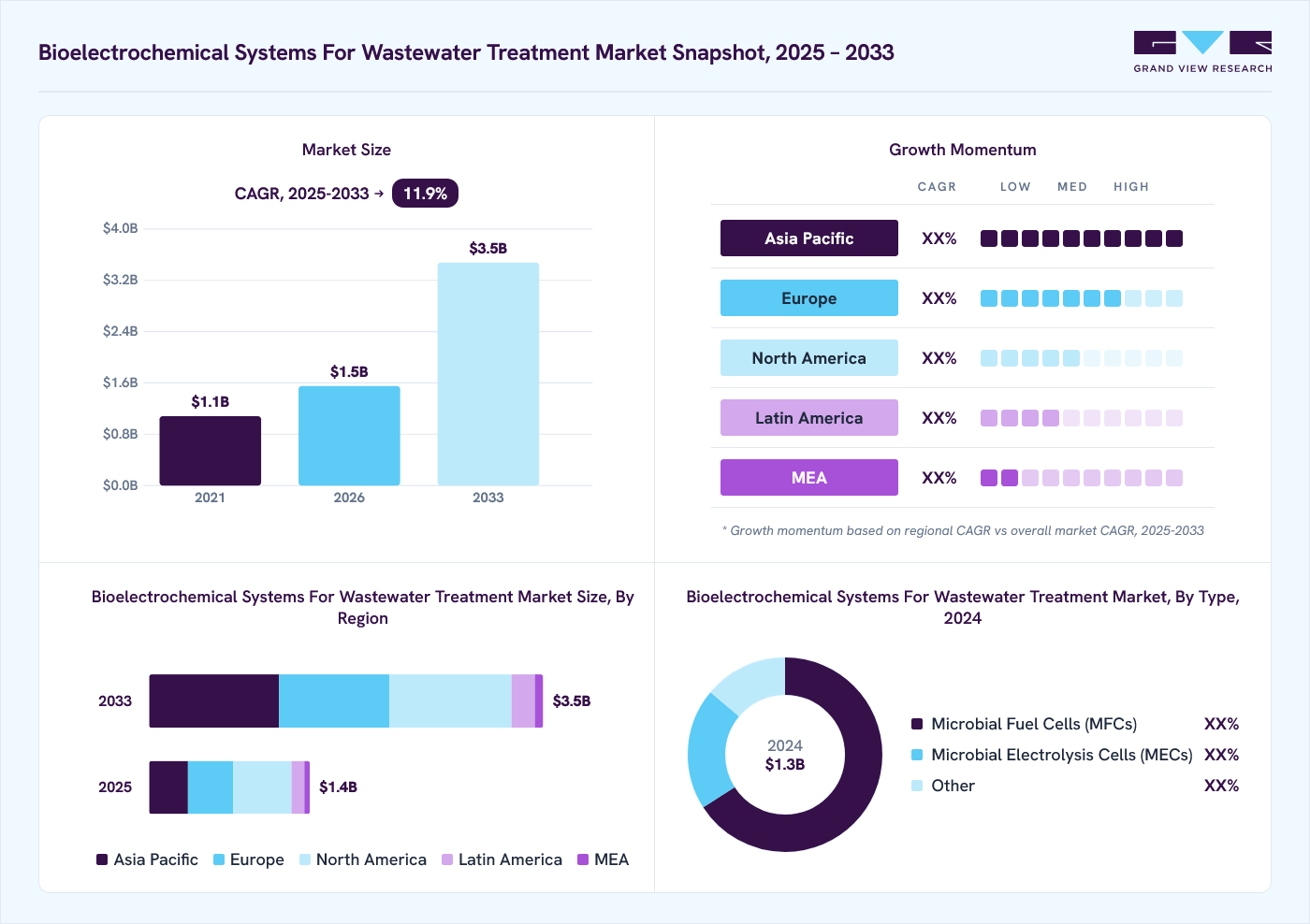Click the Latin America region label

click(809, 418)
